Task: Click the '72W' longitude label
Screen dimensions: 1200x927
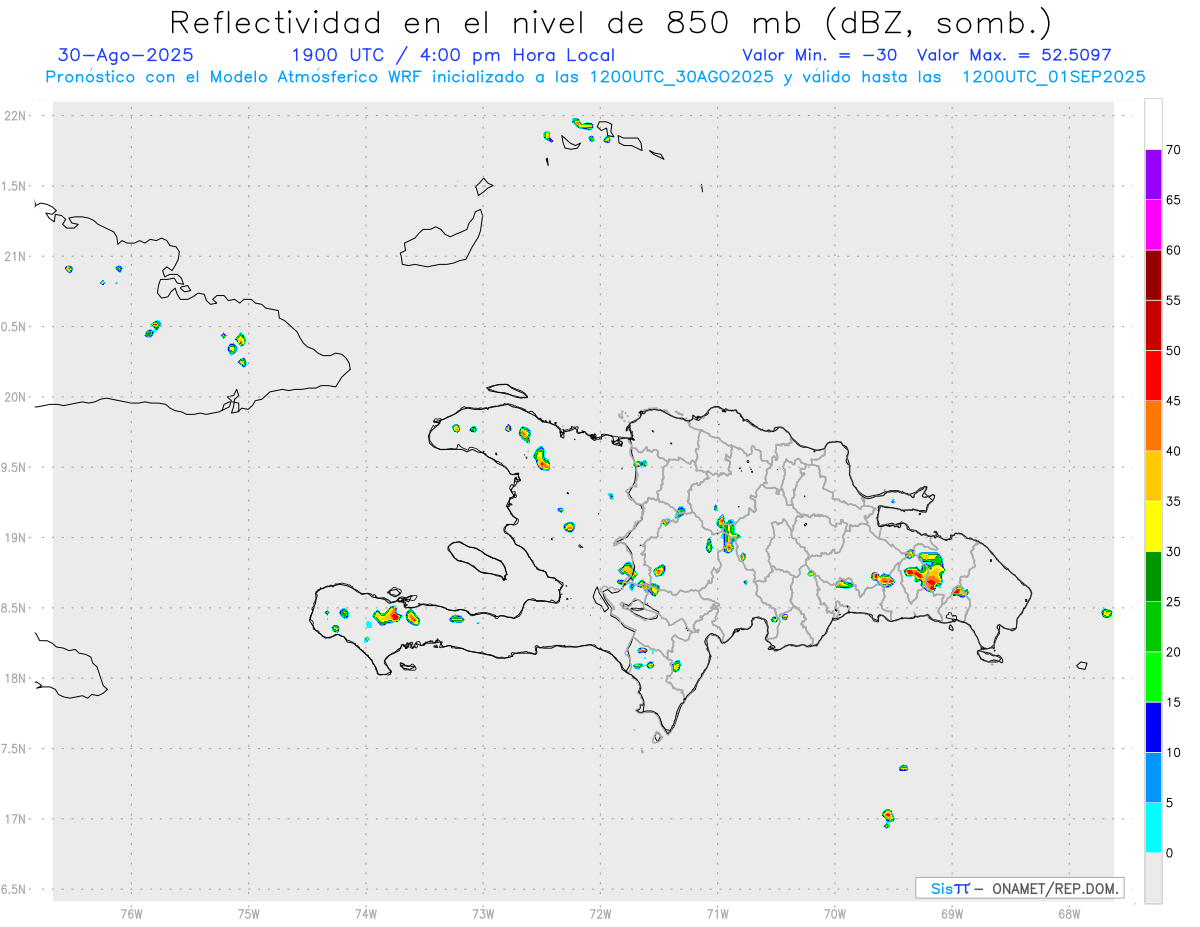Action: point(600,914)
